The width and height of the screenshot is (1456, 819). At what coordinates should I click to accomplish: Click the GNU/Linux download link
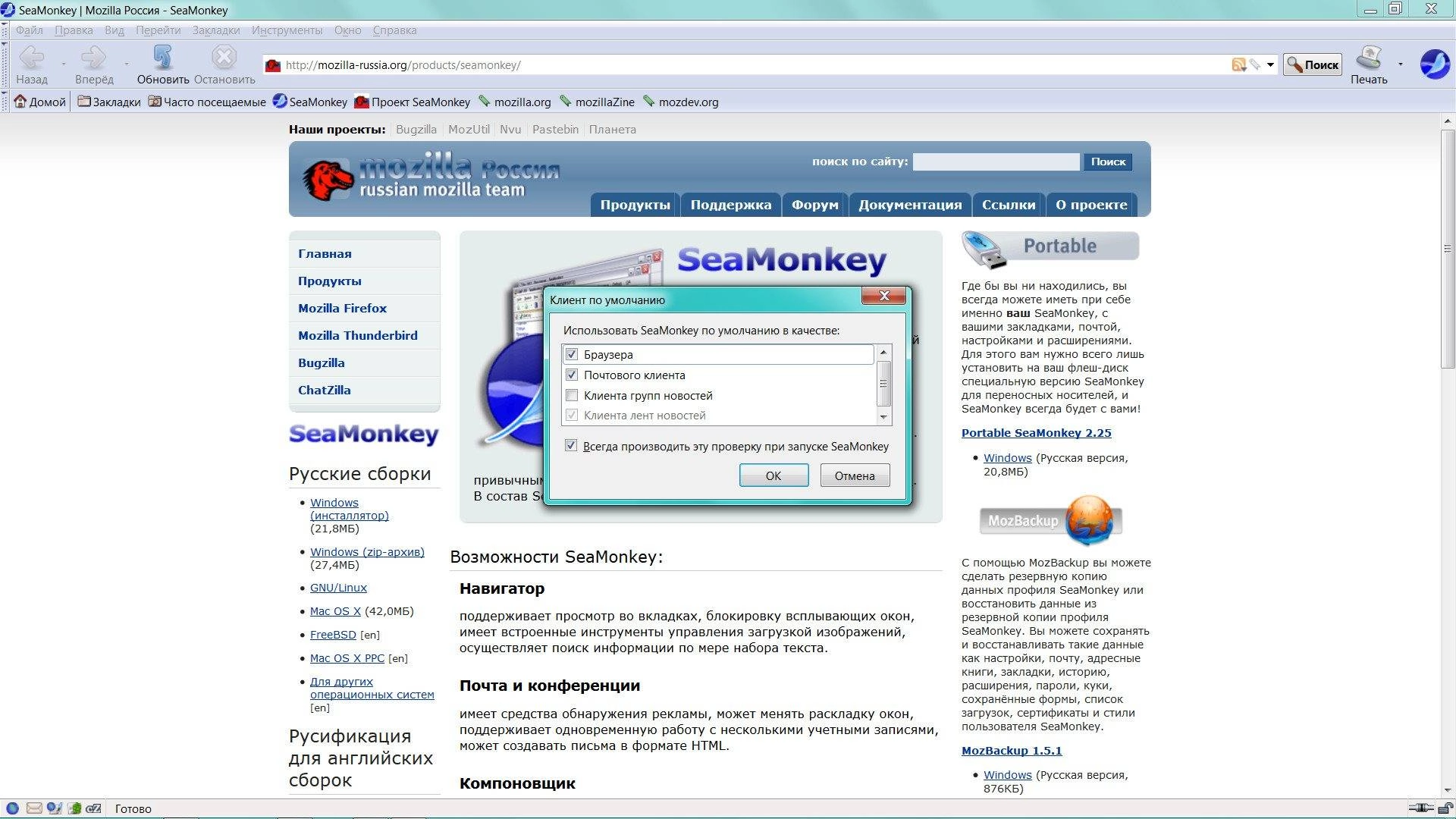(x=338, y=588)
